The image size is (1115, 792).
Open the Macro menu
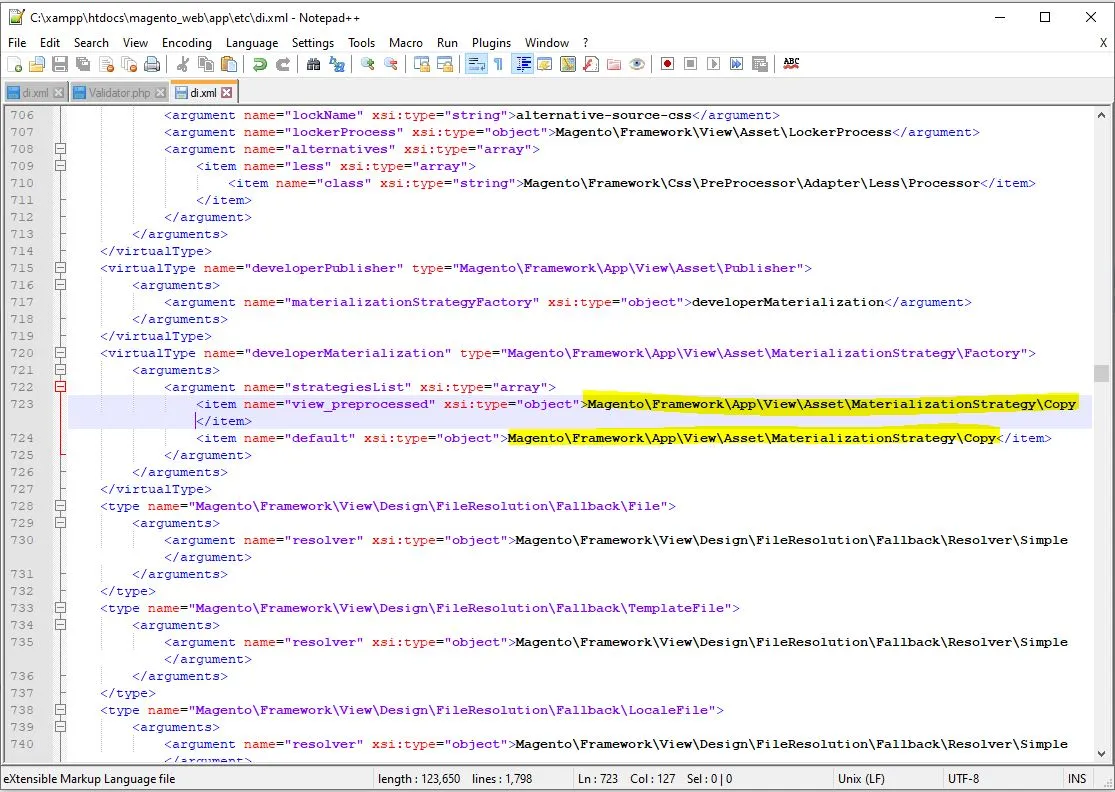tap(405, 43)
